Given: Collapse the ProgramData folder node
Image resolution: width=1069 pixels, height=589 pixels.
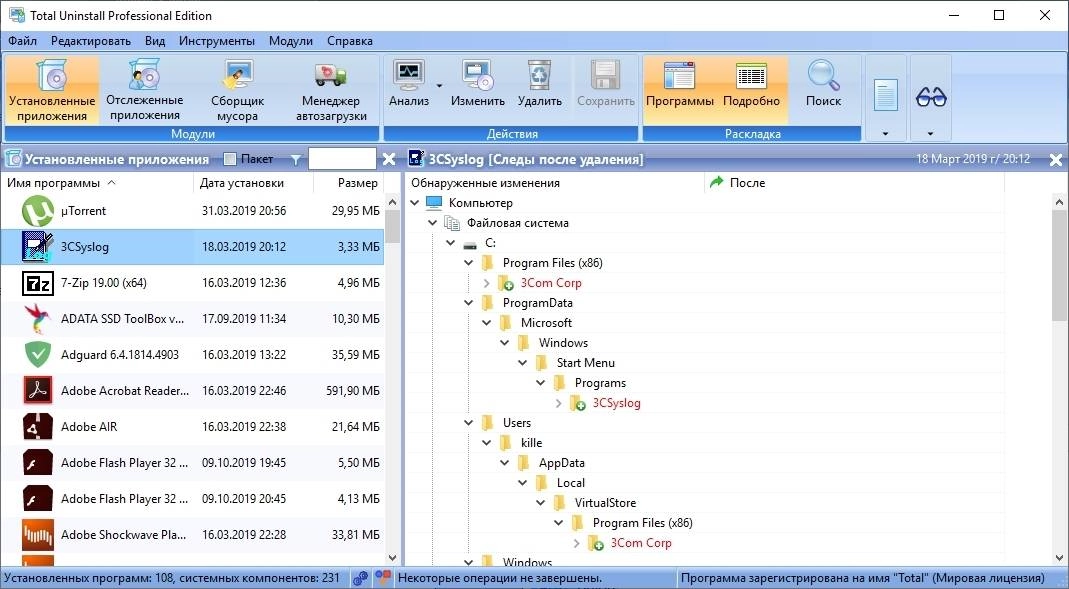Looking at the screenshot, I should coord(468,303).
